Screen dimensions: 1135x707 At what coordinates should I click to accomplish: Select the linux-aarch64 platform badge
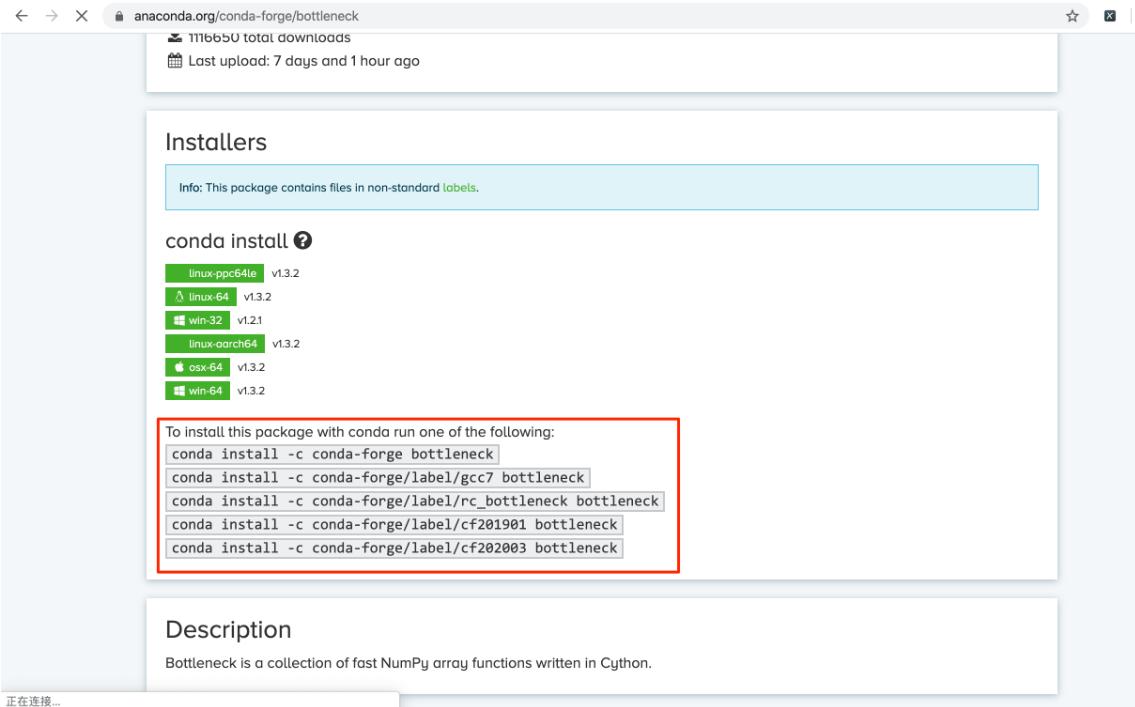click(215, 344)
